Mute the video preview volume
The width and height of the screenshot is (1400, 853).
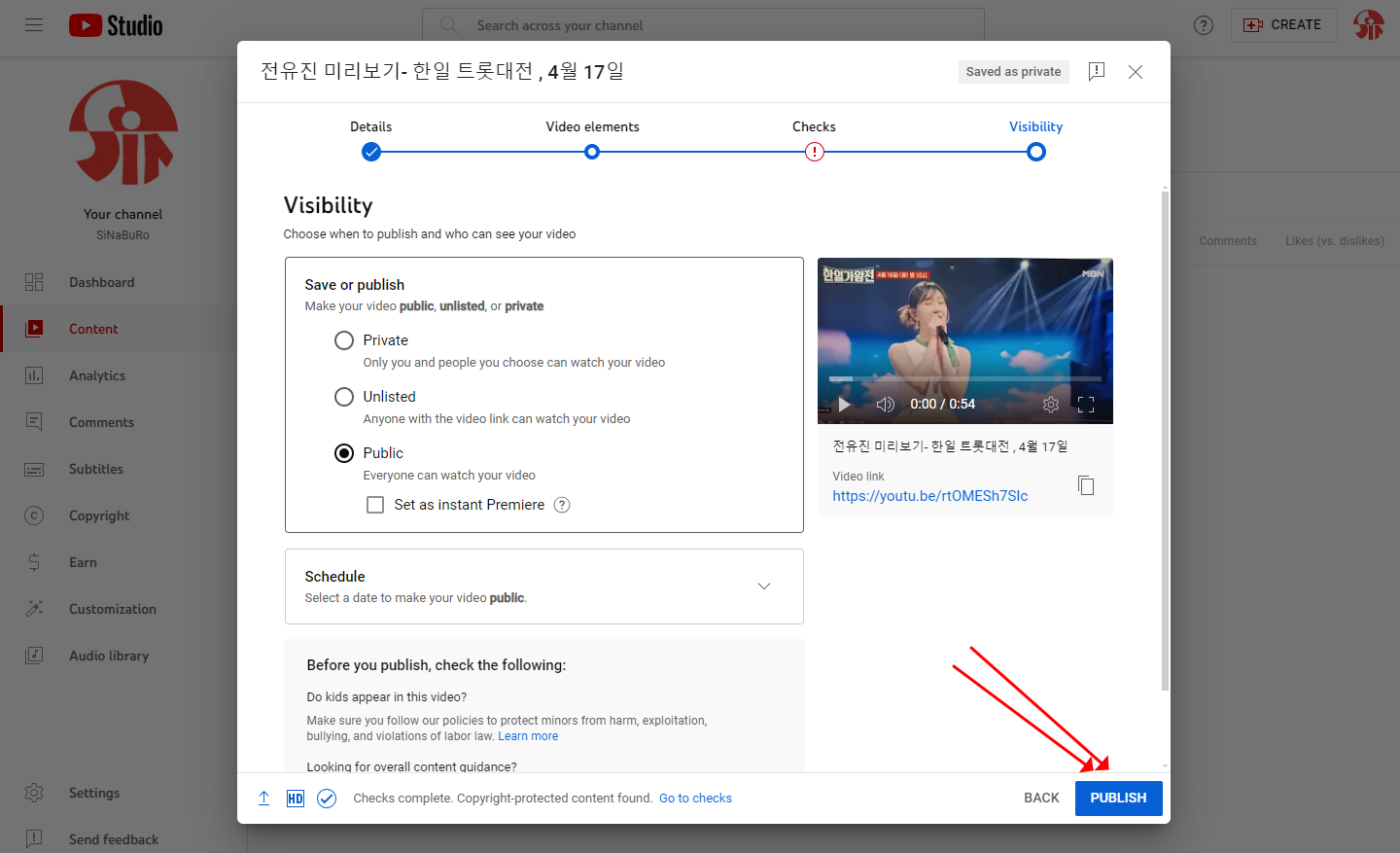point(885,405)
